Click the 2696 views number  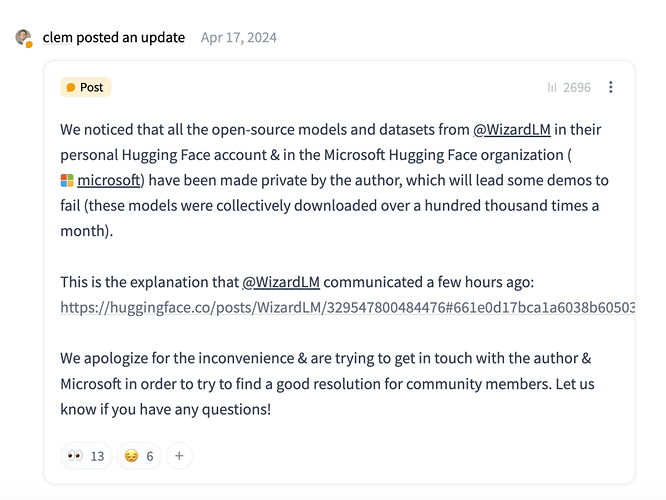[577, 88]
